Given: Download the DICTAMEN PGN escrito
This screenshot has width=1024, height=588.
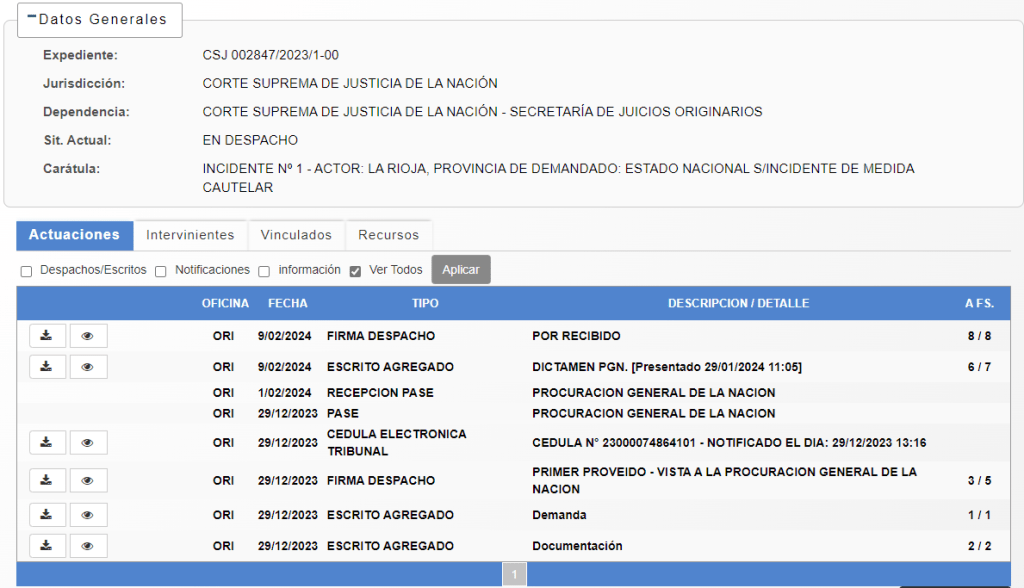Looking at the screenshot, I should point(47,367).
